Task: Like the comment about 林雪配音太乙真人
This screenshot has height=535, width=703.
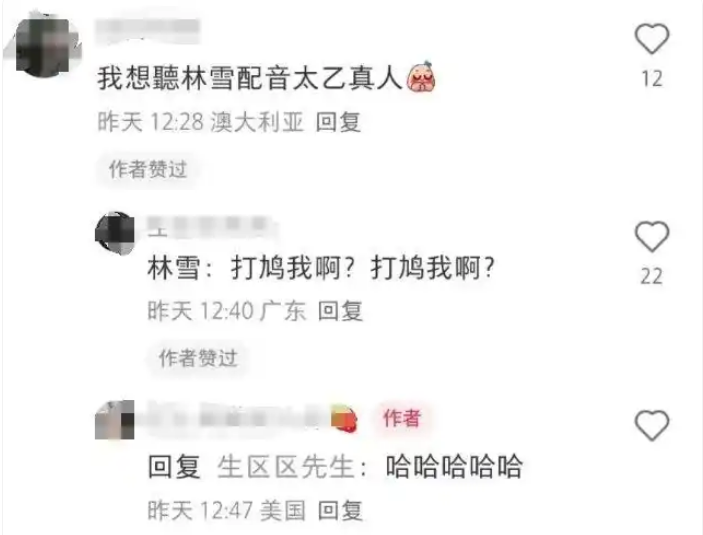Action: (x=651, y=39)
